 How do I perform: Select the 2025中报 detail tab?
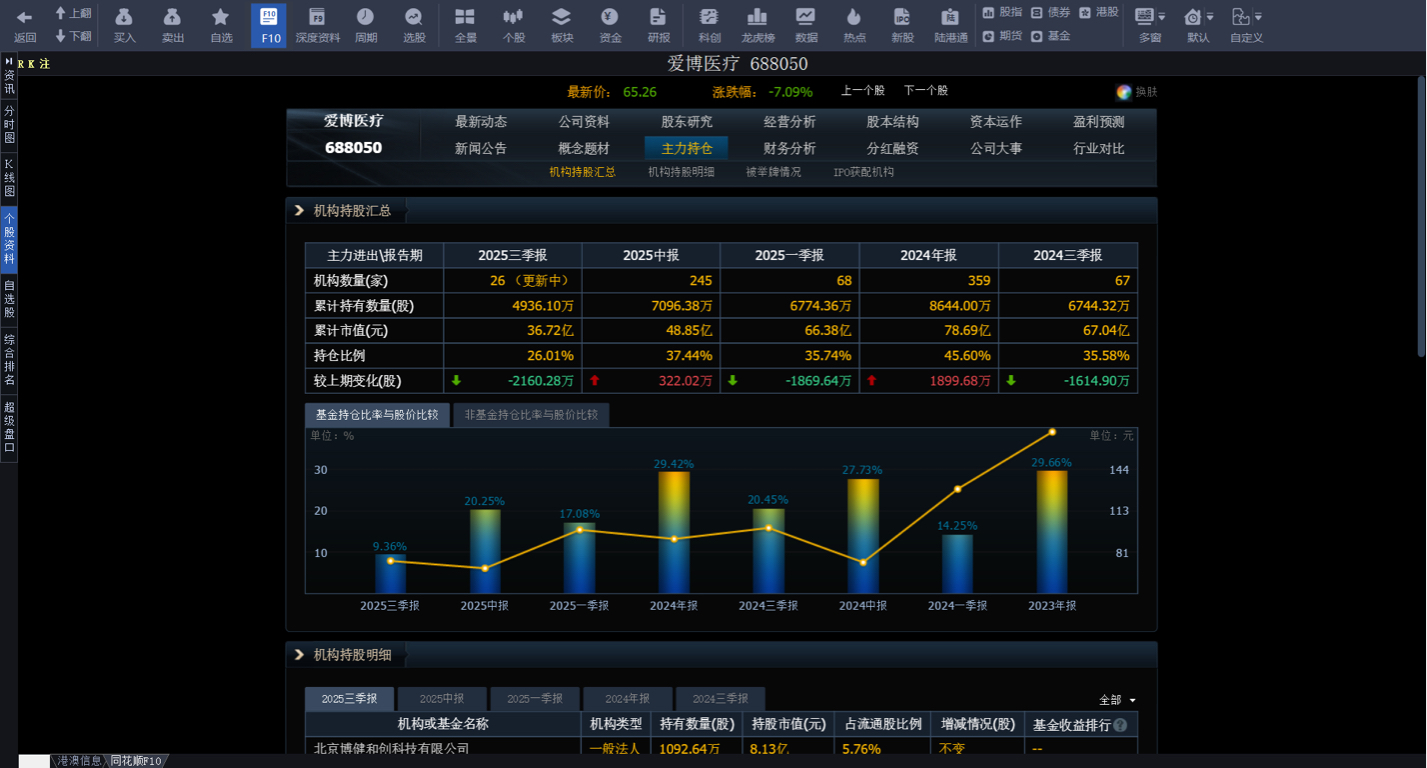coord(442,698)
